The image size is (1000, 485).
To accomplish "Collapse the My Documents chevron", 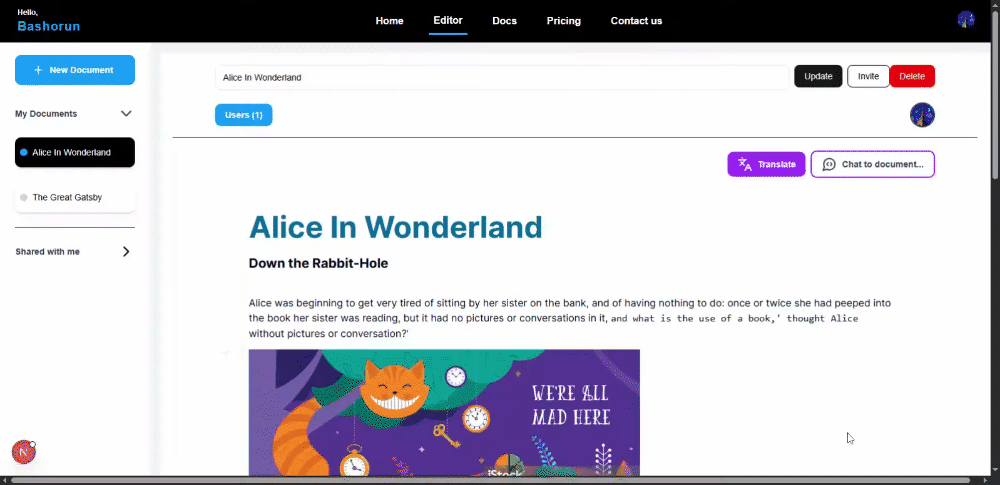I will [x=126, y=114].
